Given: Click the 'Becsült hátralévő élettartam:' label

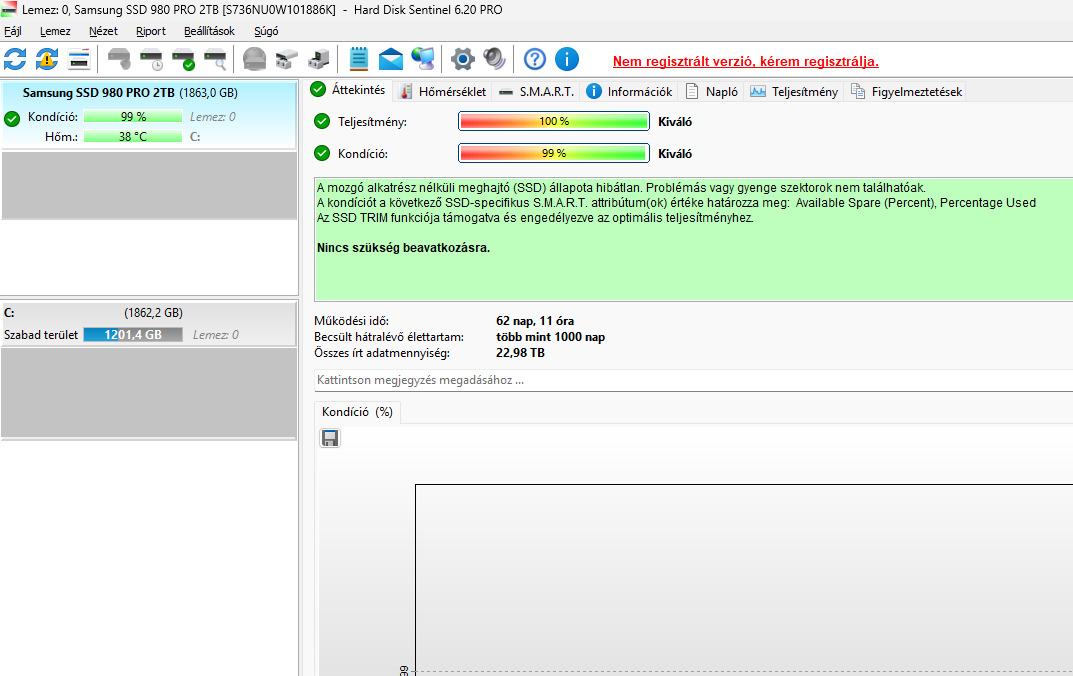Looking at the screenshot, I should pos(389,337).
